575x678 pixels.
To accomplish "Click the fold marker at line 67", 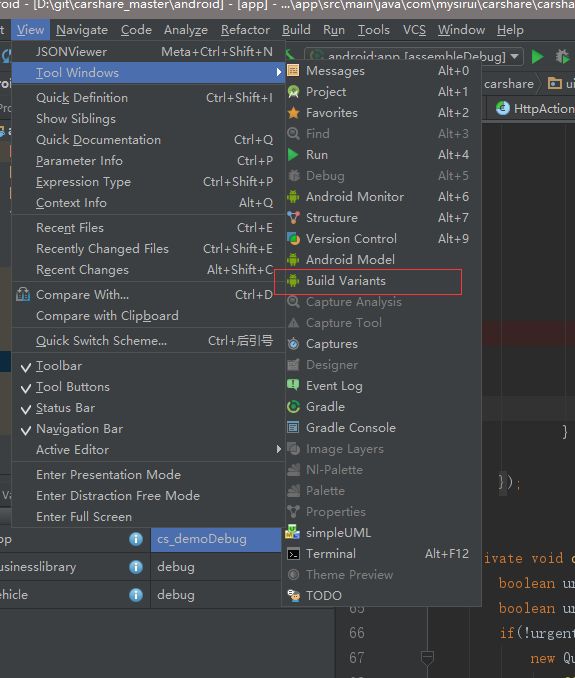I will pos(427,657).
